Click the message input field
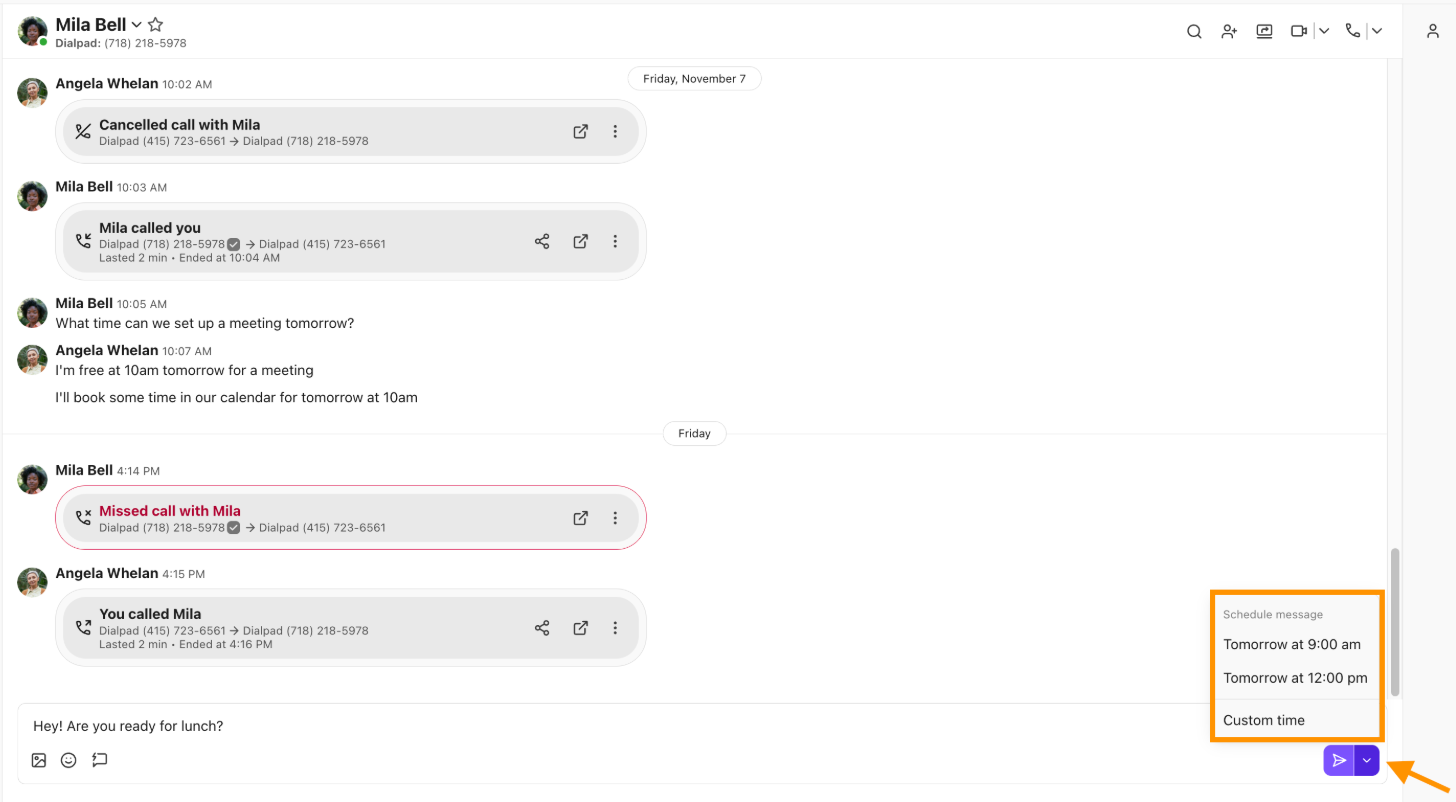This screenshot has width=1456, height=802. click(x=620, y=726)
